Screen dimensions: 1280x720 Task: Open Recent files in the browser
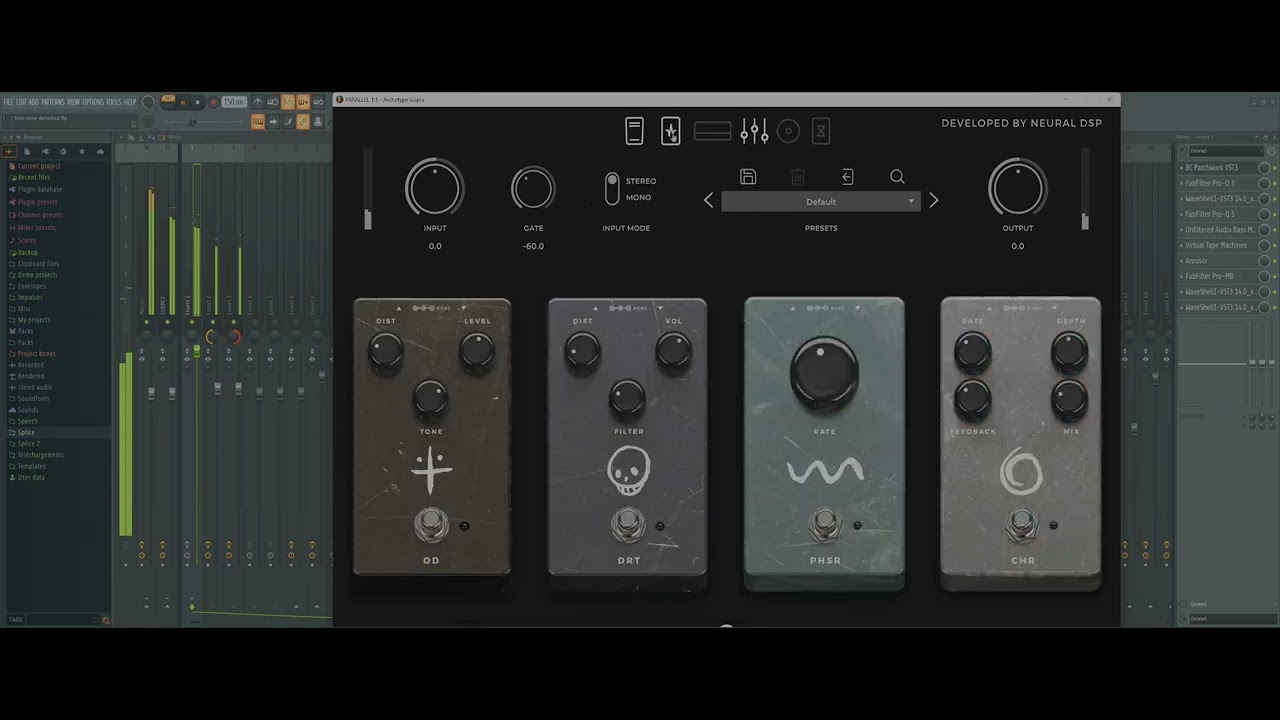coord(34,177)
